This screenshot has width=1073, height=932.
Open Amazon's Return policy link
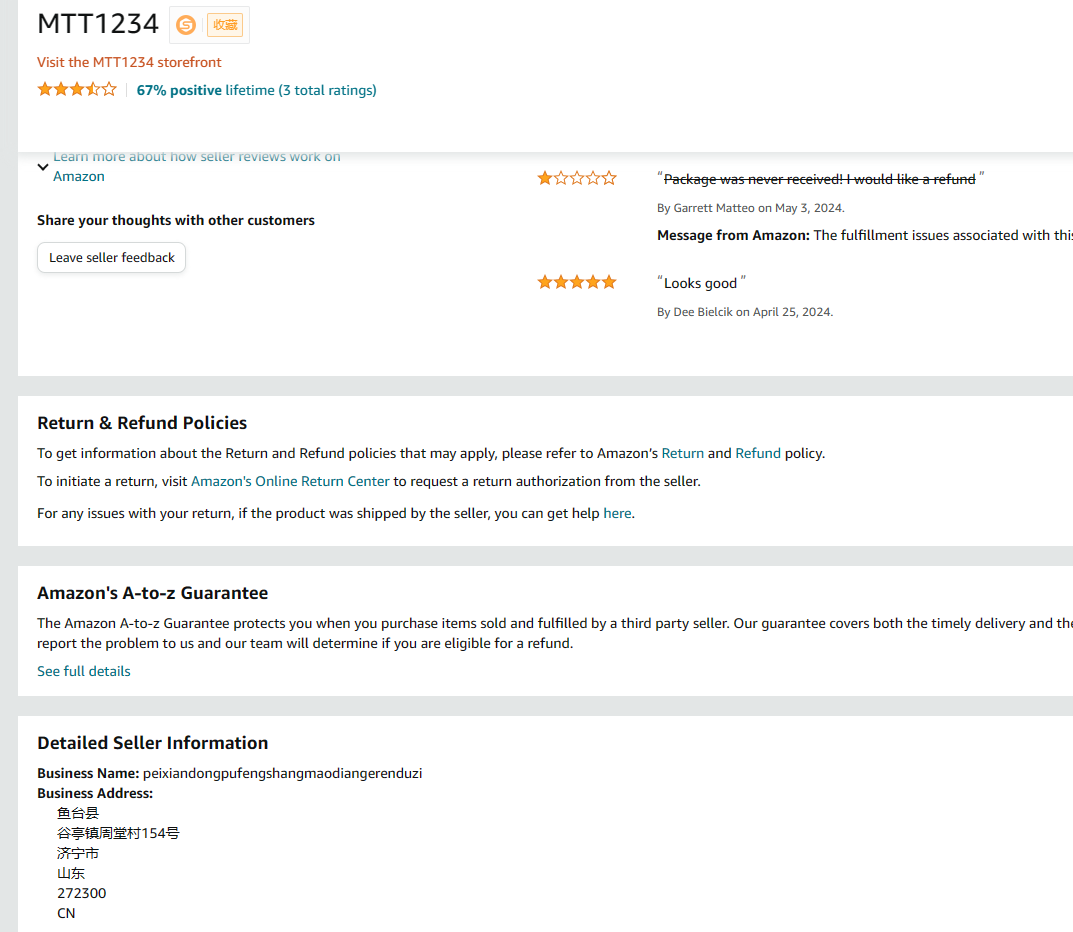pyautogui.click(x=683, y=453)
